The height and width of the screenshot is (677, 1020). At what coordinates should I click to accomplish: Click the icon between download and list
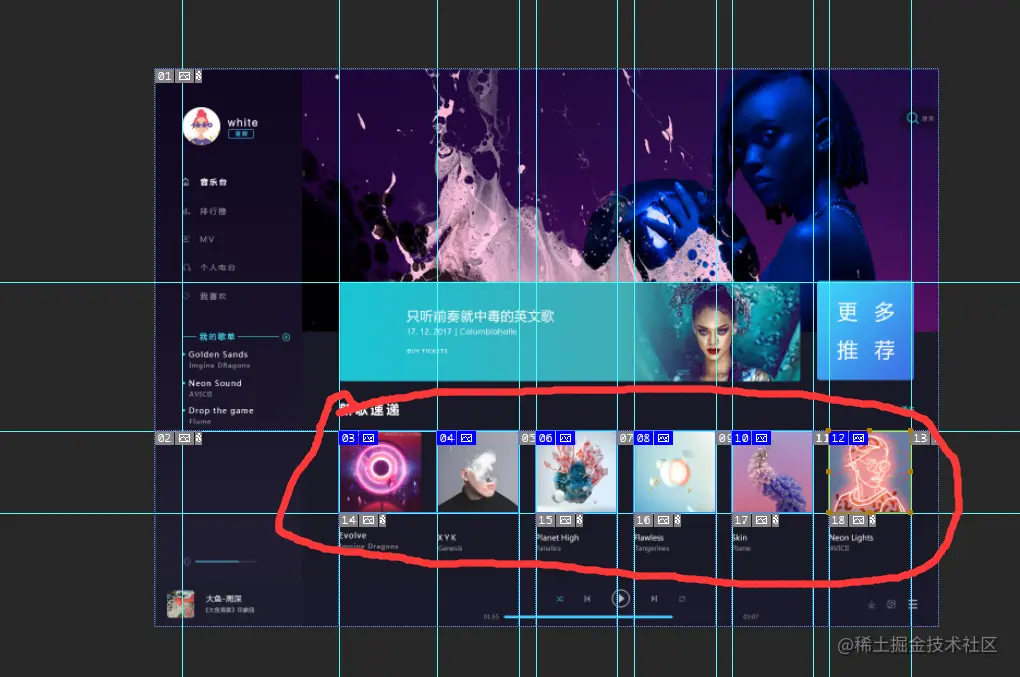(891, 605)
